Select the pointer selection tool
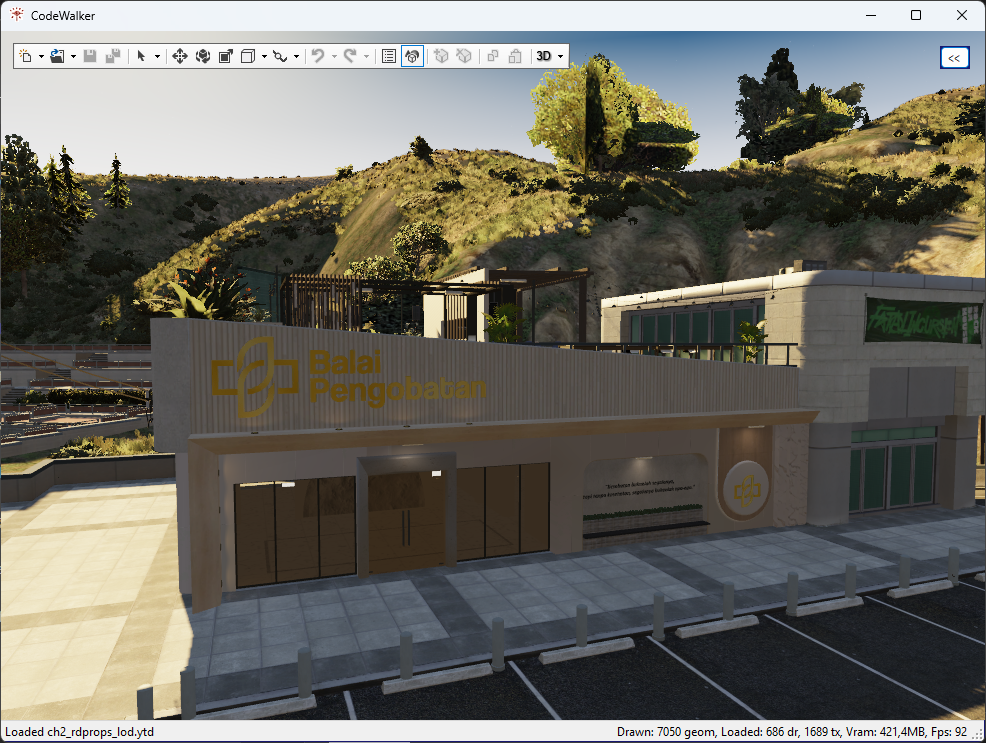Viewport: 986px width, 743px height. pos(141,57)
